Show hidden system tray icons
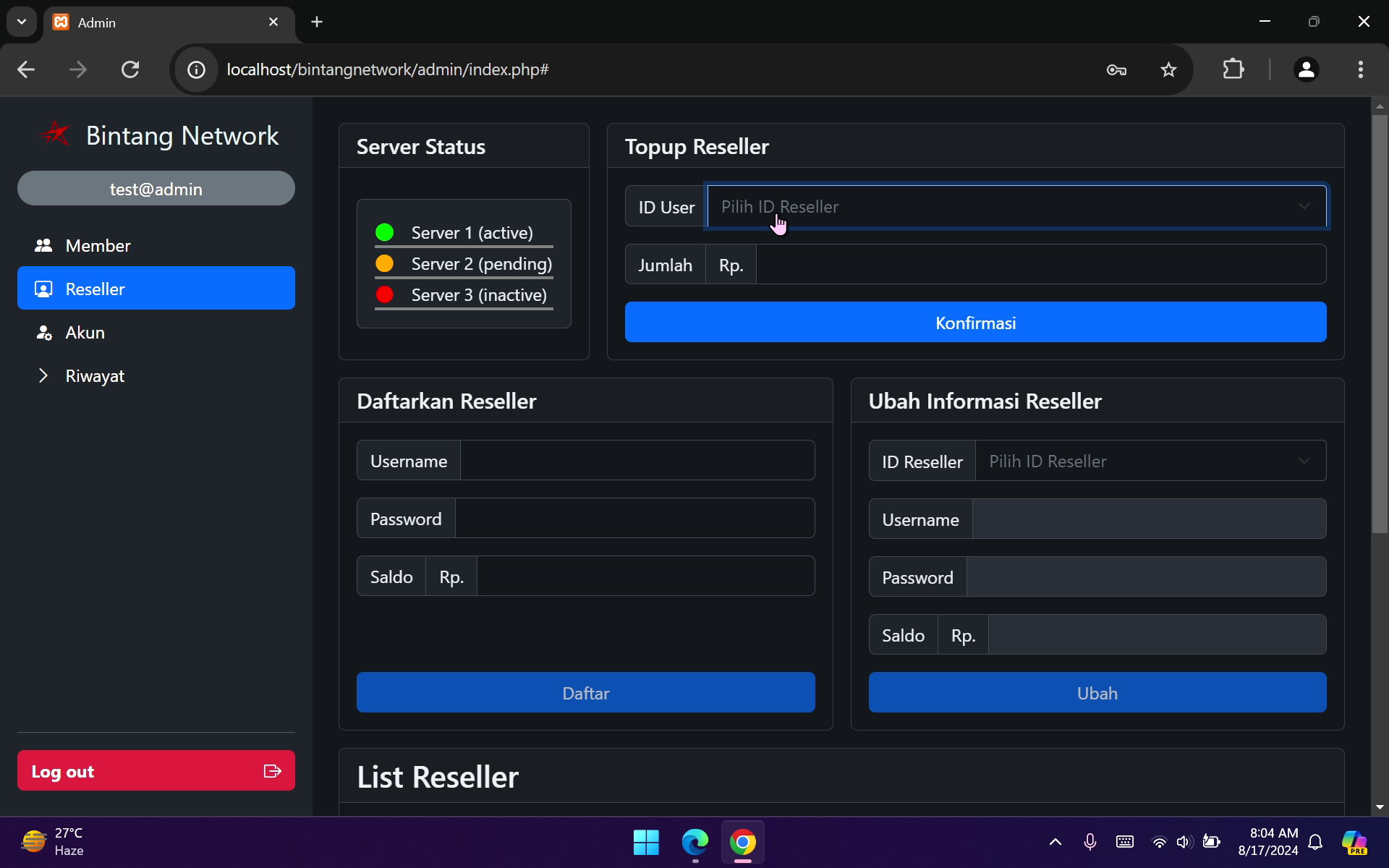The height and width of the screenshot is (868, 1389). (x=1055, y=842)
